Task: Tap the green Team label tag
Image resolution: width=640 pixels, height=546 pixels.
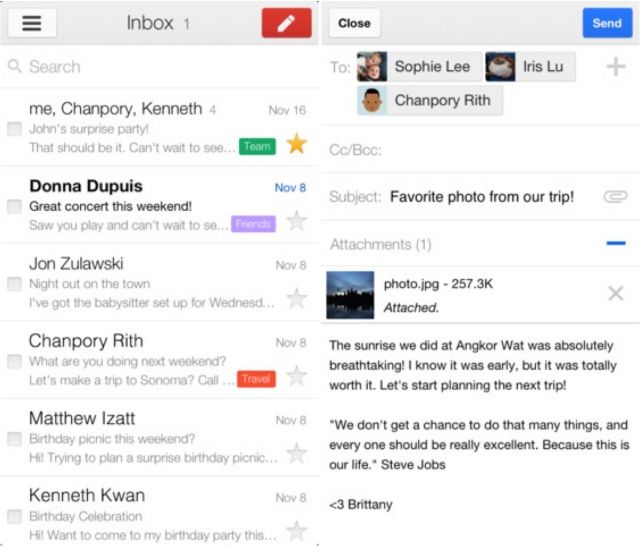Action: pyautogui.click(x=257, y=147)
